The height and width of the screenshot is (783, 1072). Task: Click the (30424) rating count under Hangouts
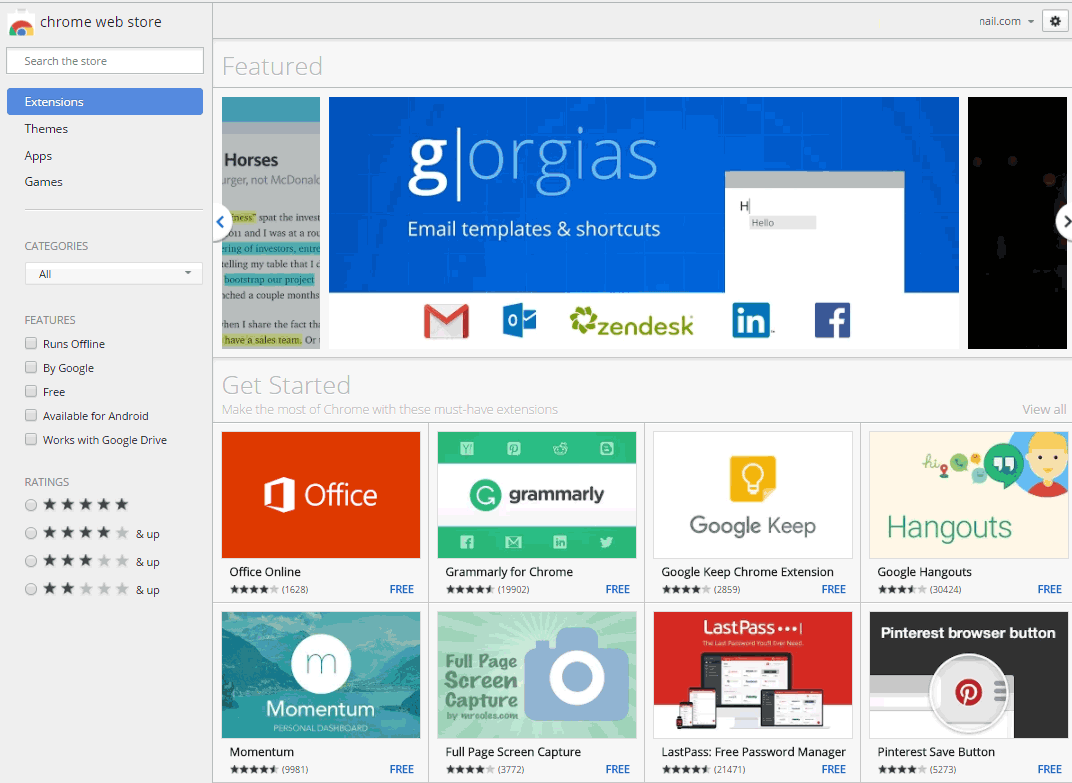pyautogui.click(x=946, y=589)
